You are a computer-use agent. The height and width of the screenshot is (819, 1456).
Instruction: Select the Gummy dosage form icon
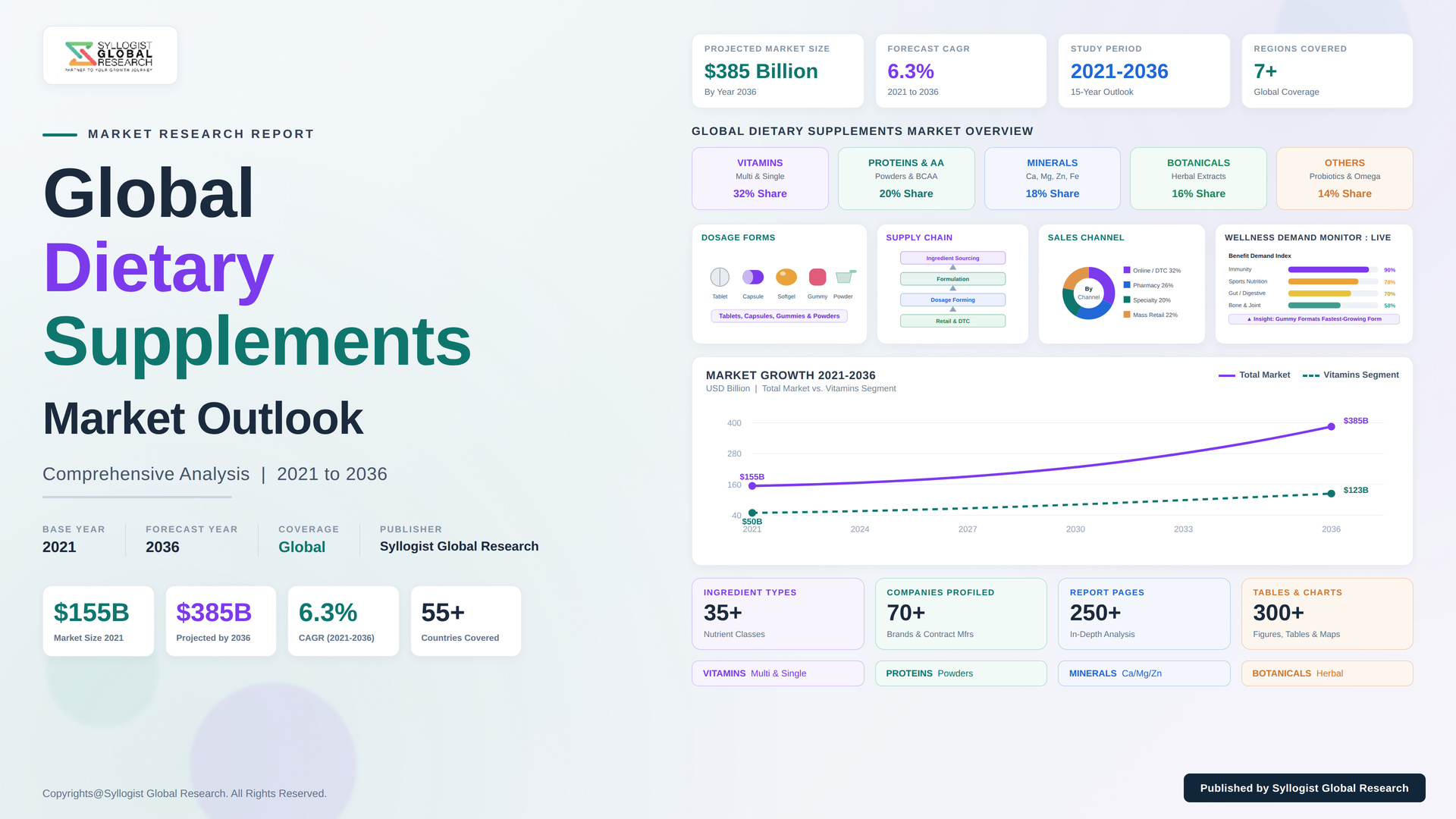[x=817, y=278]
